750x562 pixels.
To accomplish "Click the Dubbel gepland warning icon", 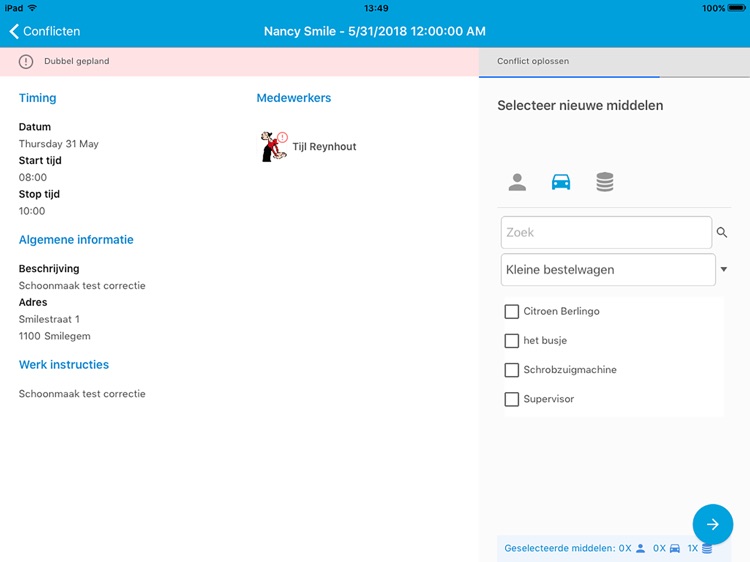I will click(26, 61).
